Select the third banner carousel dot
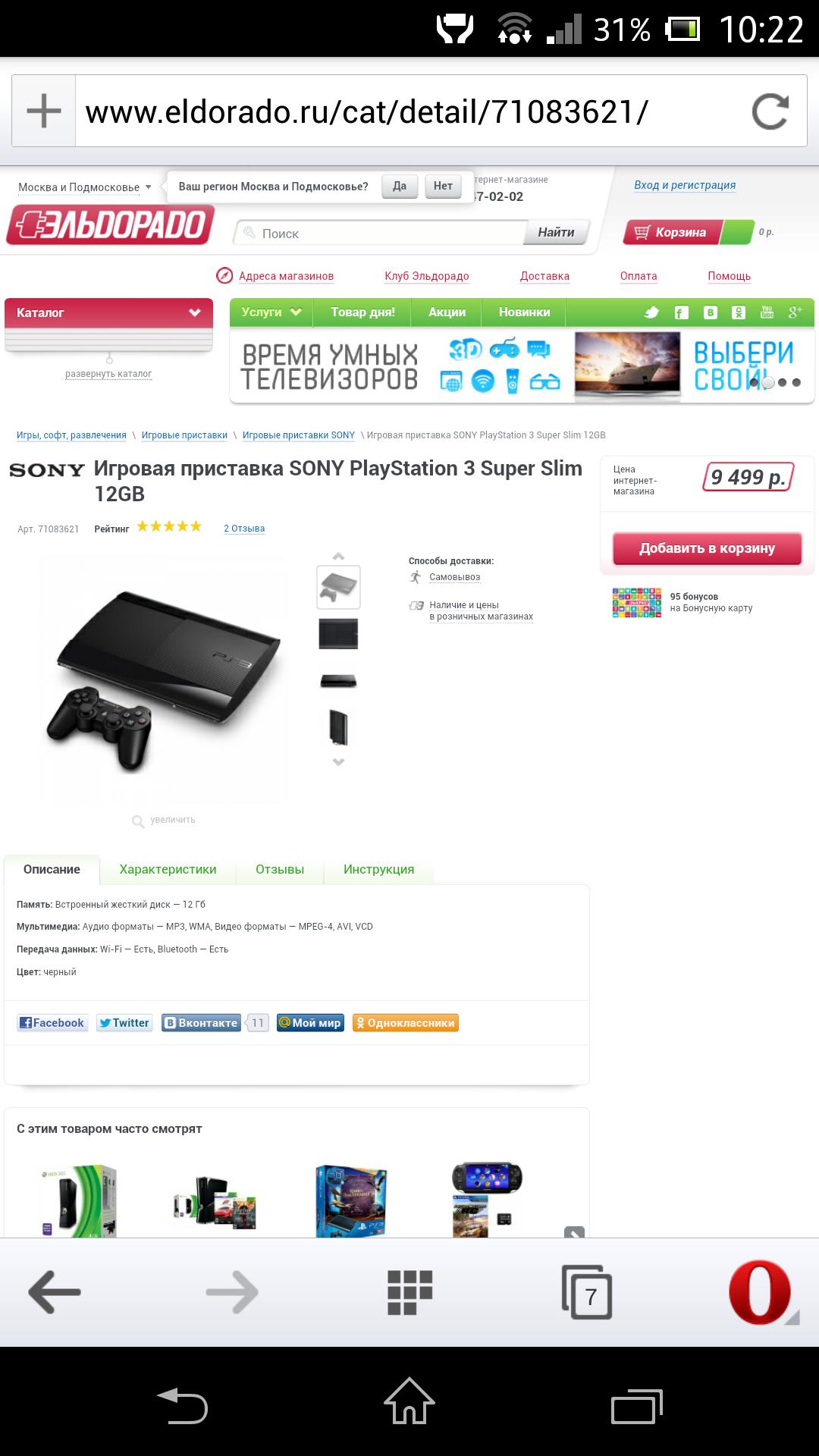The width and height of the screenshot is (819, 1456). [782, 383]
